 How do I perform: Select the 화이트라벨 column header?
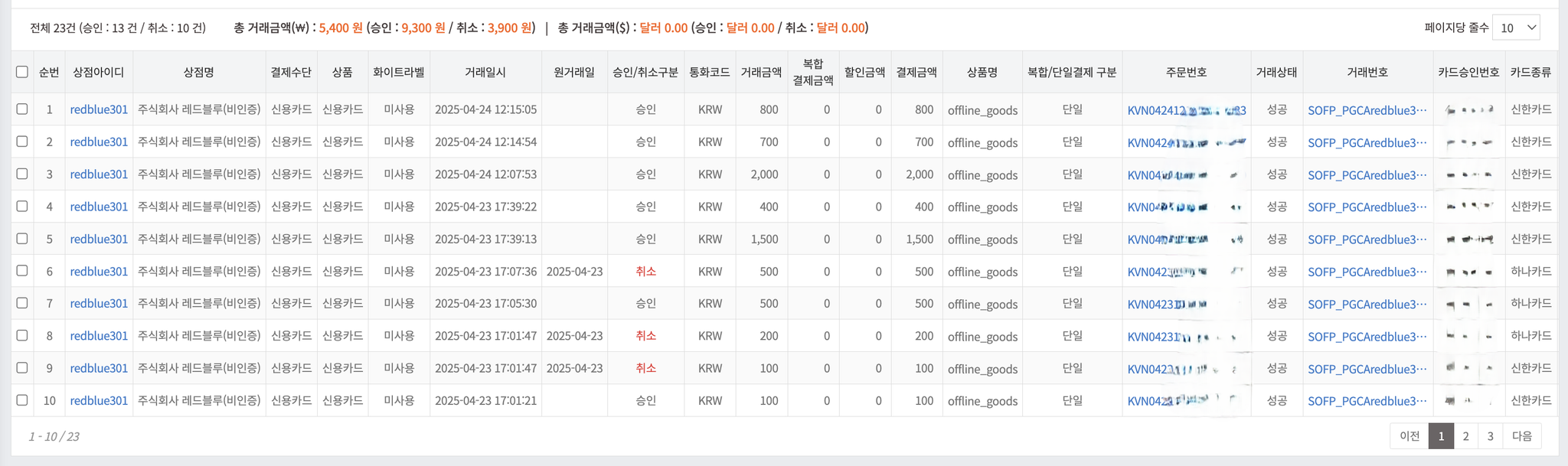(399, 72)
